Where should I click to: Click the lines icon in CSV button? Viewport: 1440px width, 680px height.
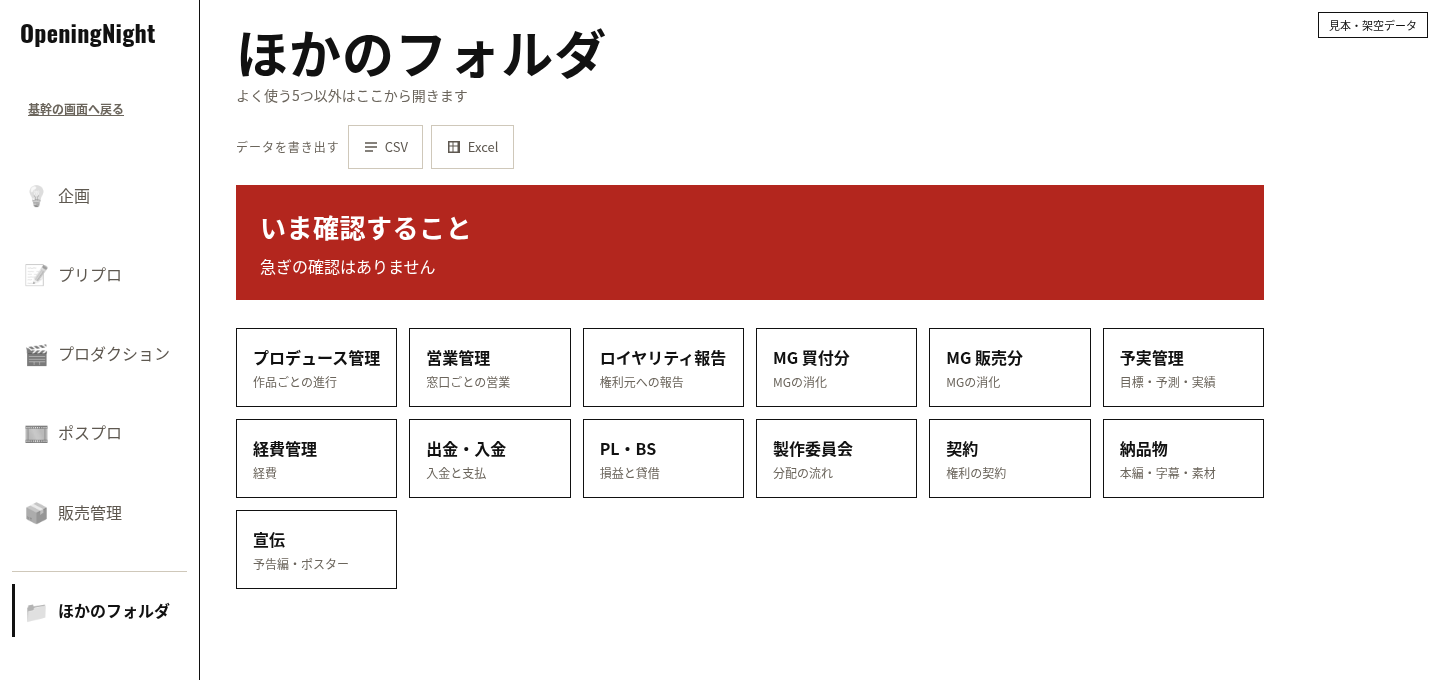point(371,147)
